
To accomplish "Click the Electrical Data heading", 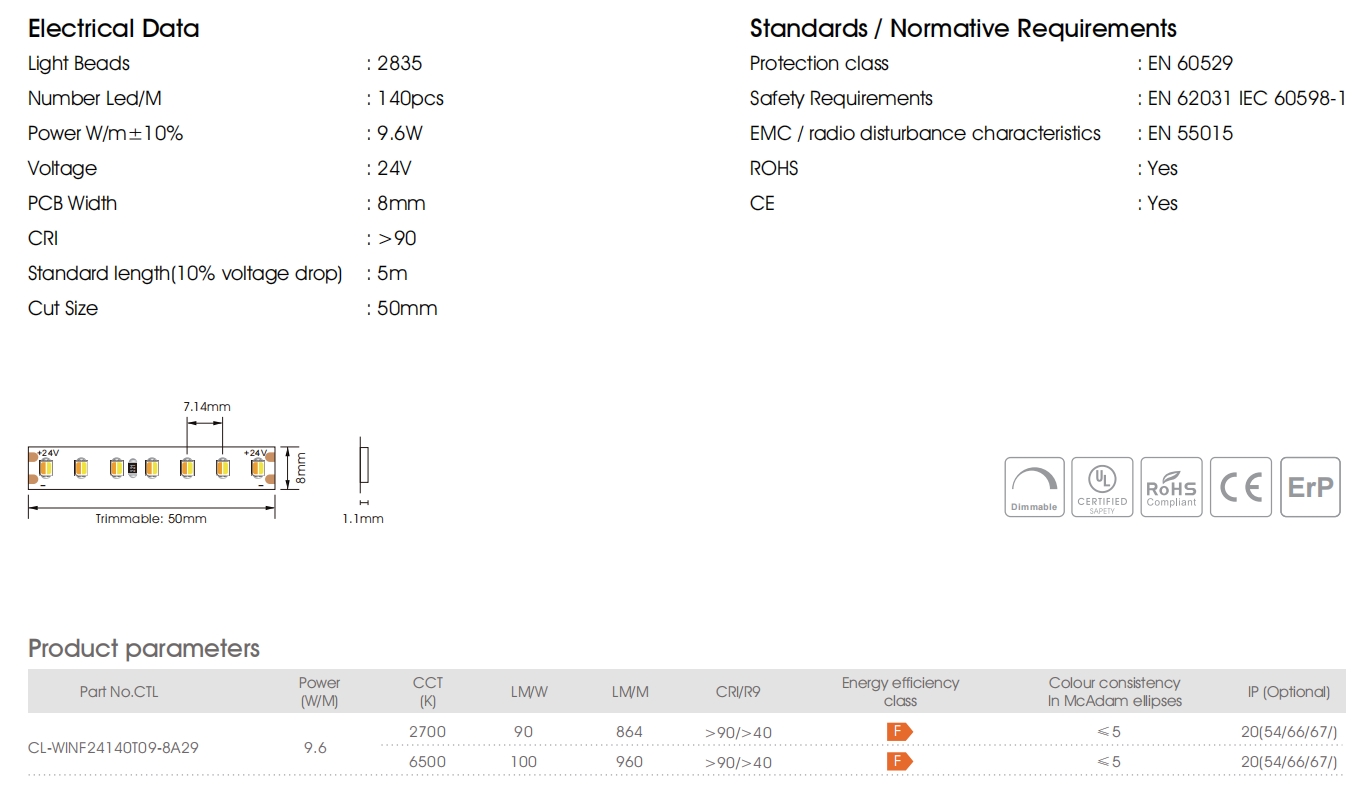I will (114, 28).
